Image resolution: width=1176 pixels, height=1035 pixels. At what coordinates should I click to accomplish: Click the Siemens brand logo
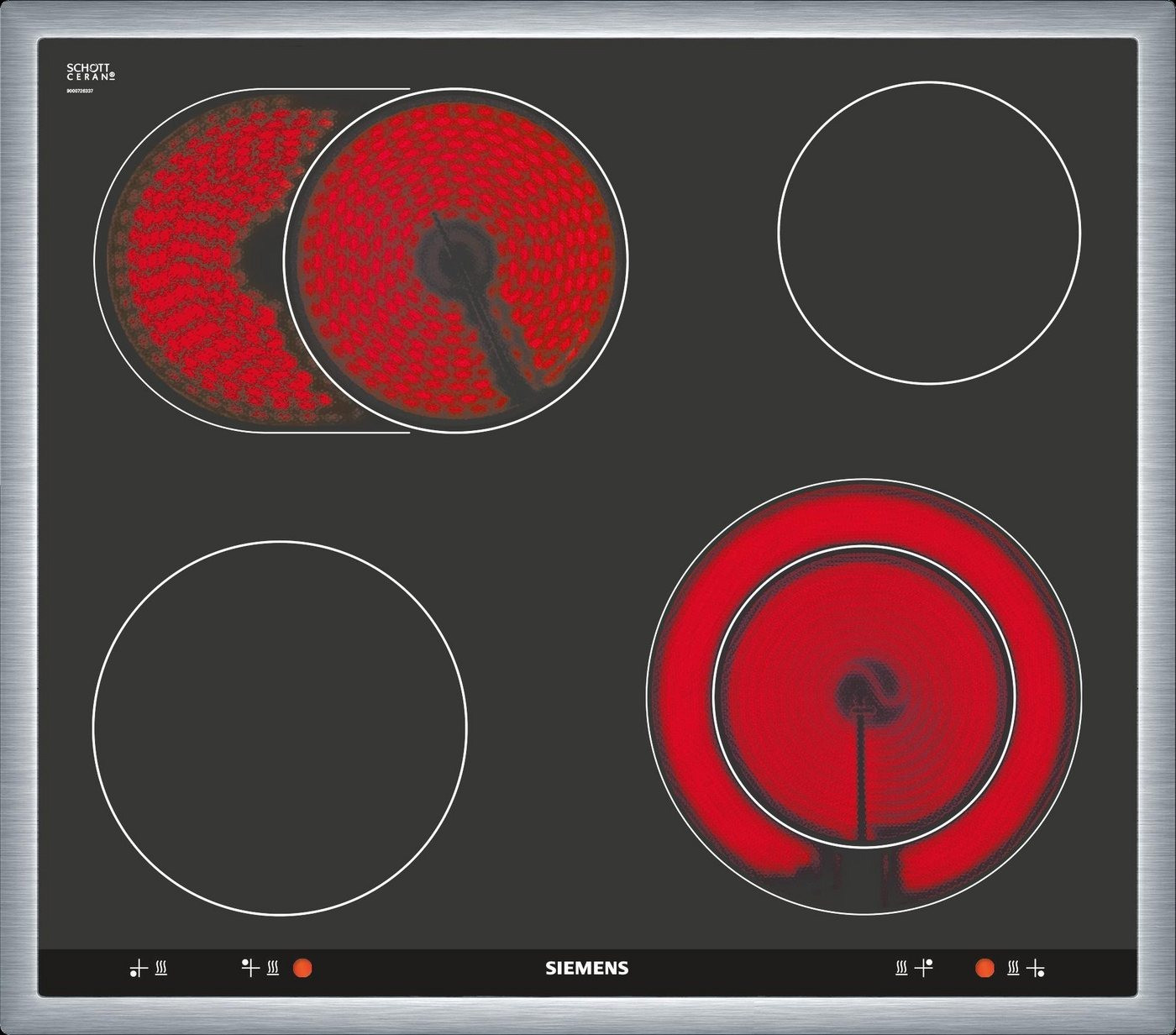[587, 969]
